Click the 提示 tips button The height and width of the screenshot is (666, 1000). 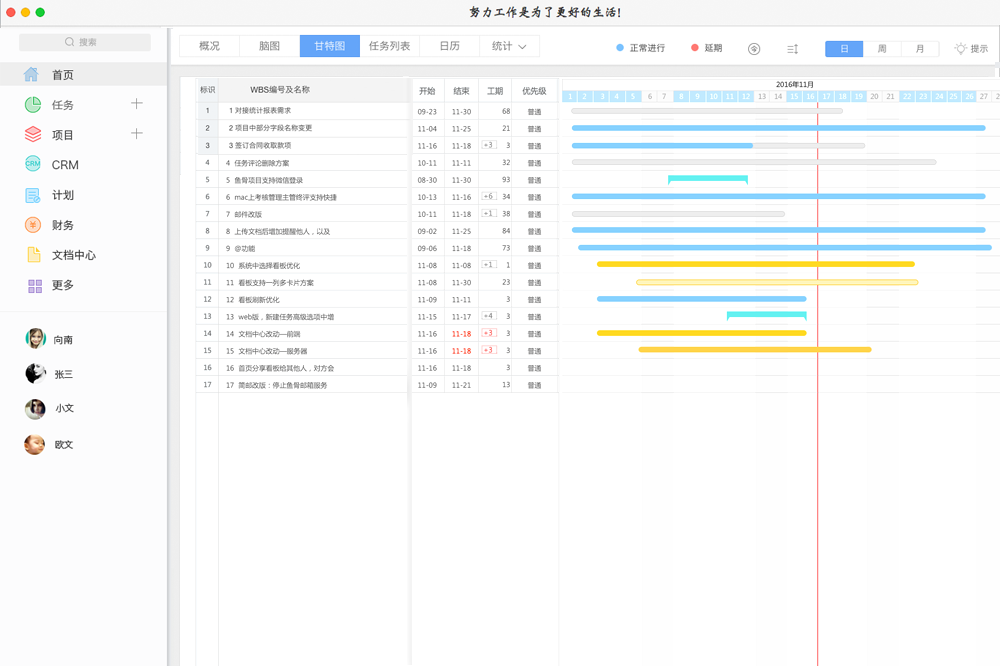click(x=970, y=48)
